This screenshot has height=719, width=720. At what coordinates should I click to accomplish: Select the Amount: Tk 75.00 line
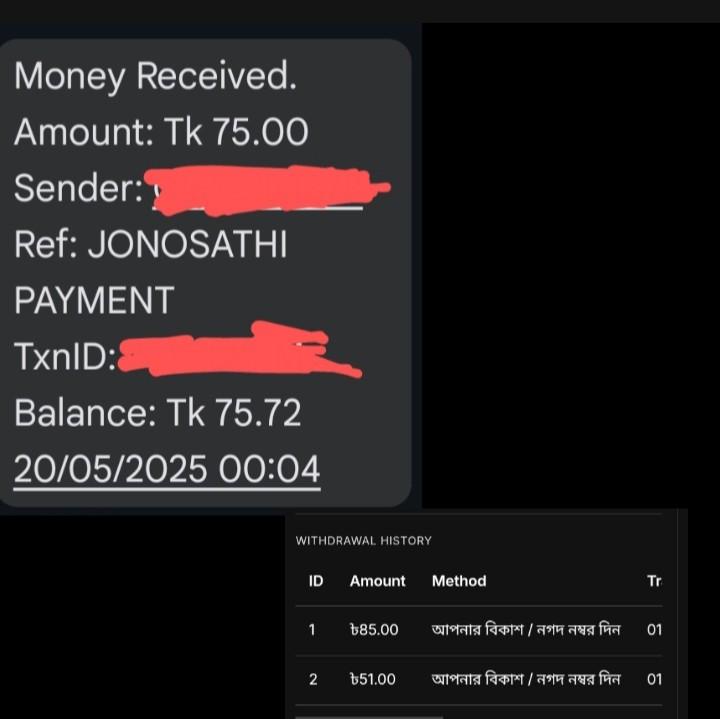161,132
